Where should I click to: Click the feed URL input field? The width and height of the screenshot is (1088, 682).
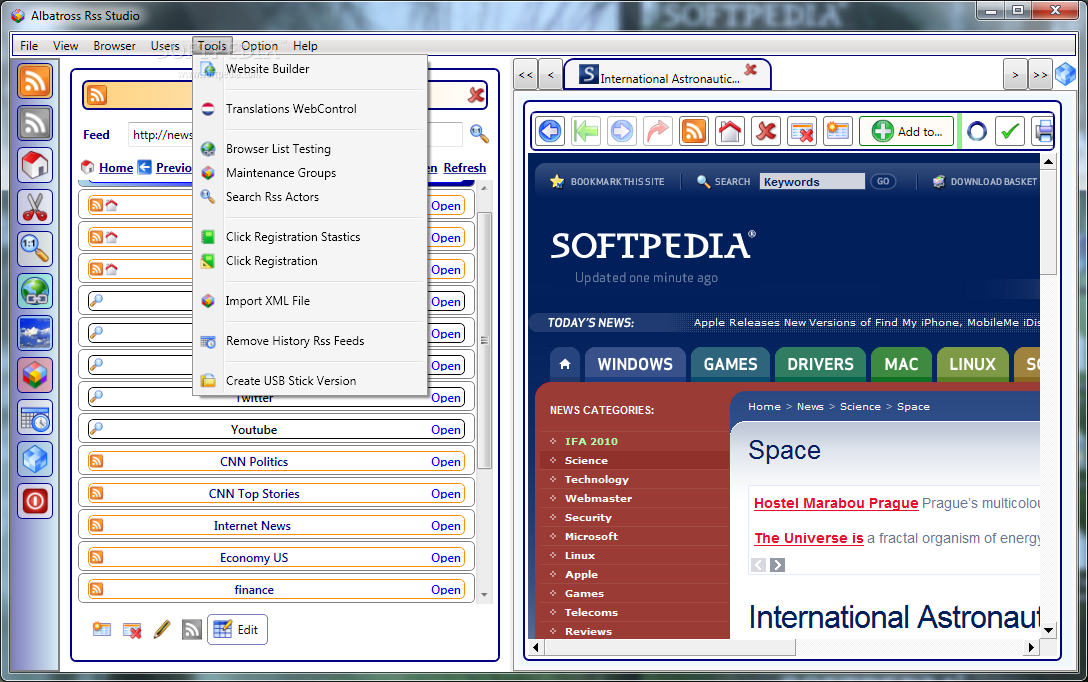coord(294,135)
